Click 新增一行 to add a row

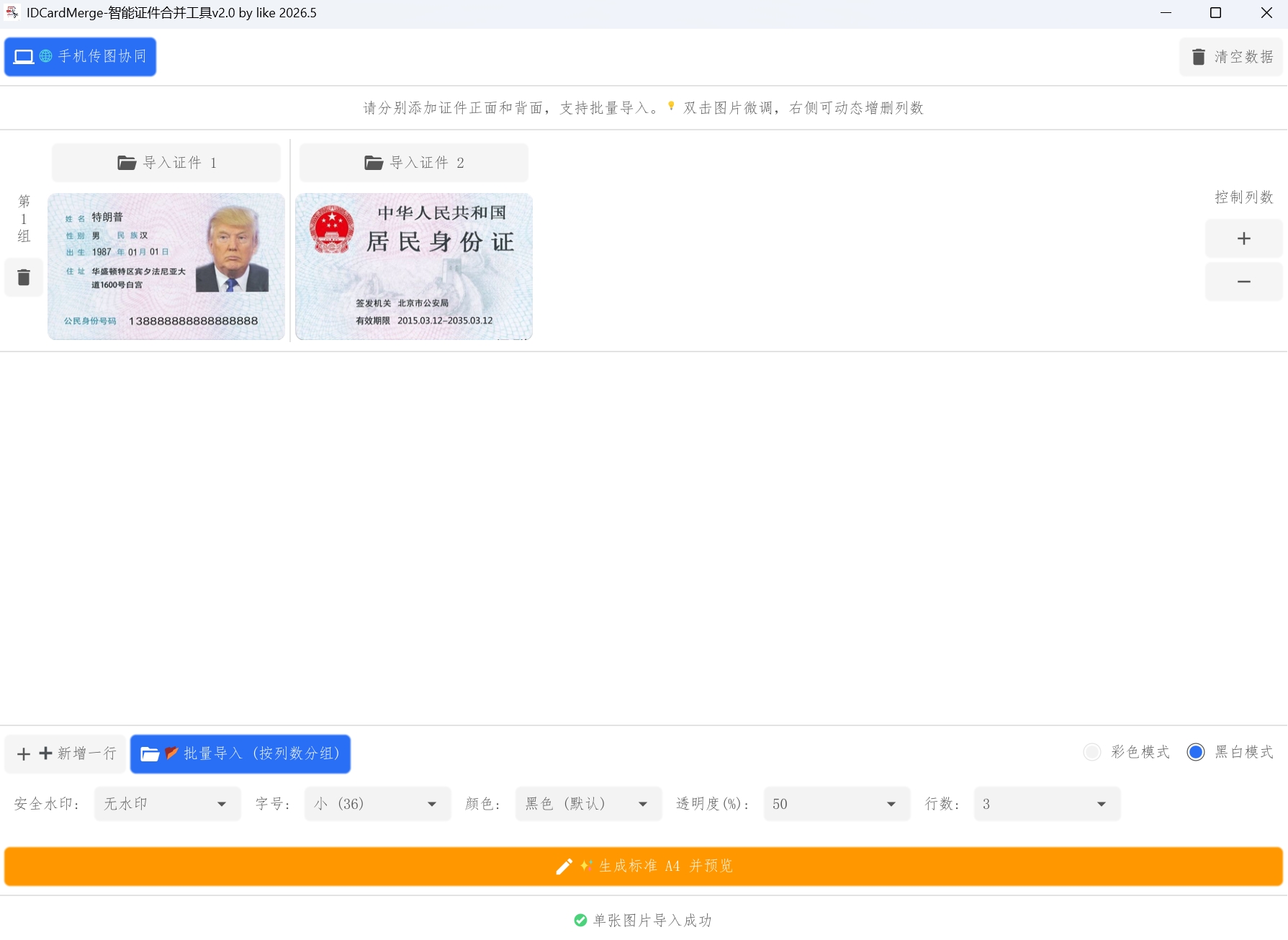66,753
